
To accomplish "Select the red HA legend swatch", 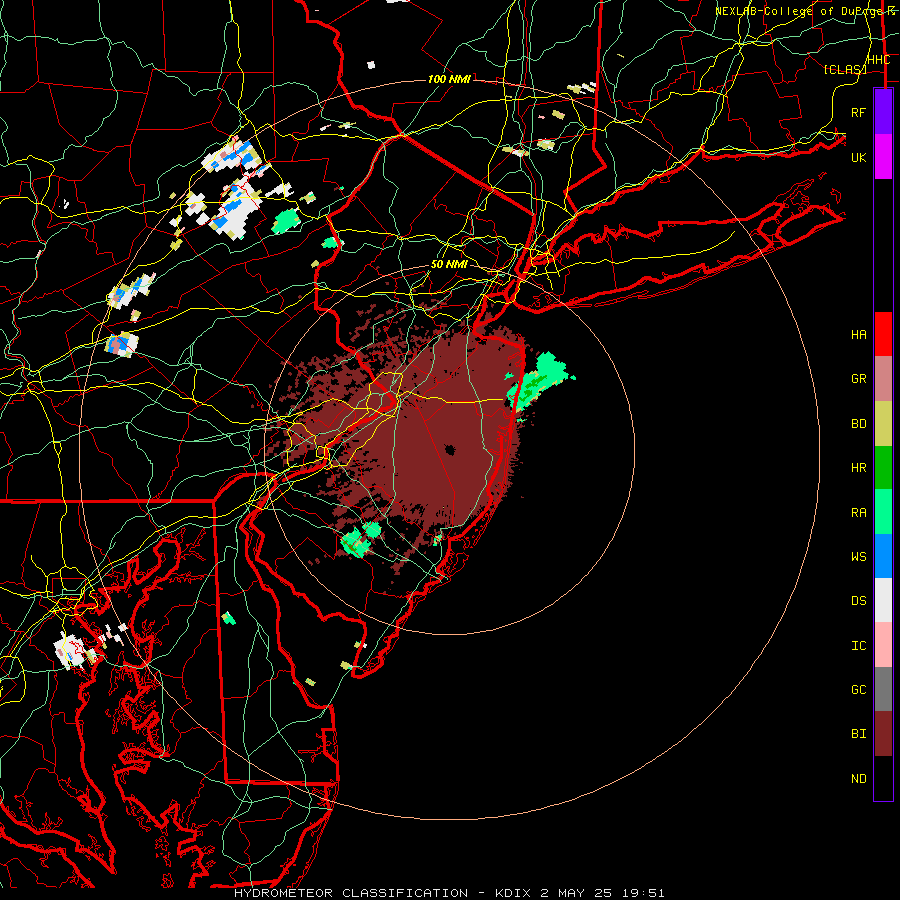I will point(883,334).
